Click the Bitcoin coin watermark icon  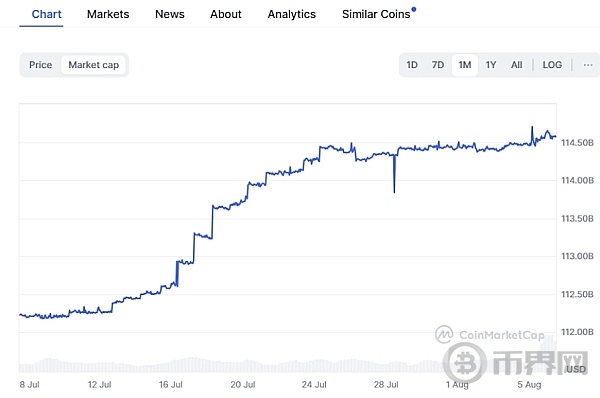465,363
